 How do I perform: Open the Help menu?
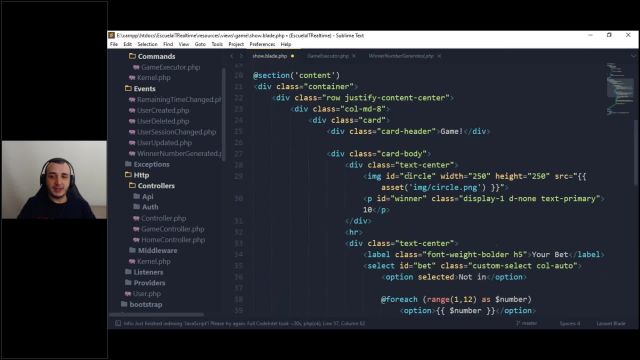(286, 44)
